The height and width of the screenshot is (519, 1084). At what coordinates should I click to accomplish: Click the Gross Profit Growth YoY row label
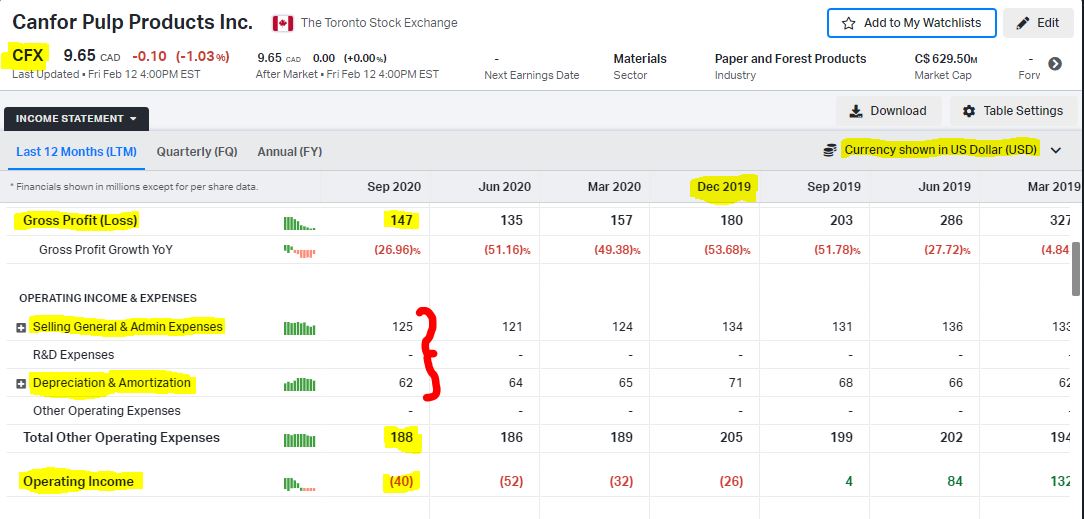pos(106,250)
